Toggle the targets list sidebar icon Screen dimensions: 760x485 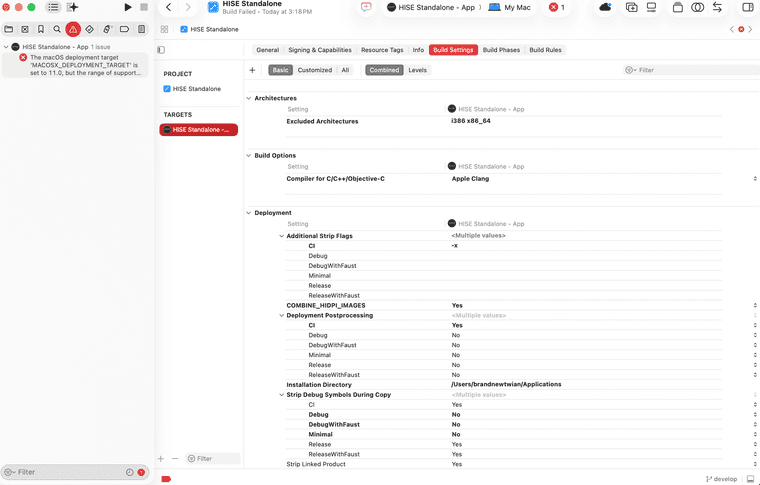(x=161, y=50)
